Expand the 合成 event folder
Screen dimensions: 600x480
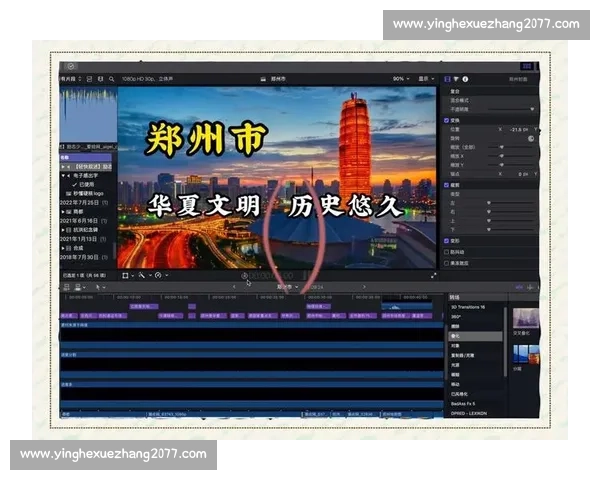pyautogui.click(x=63, y=248)
